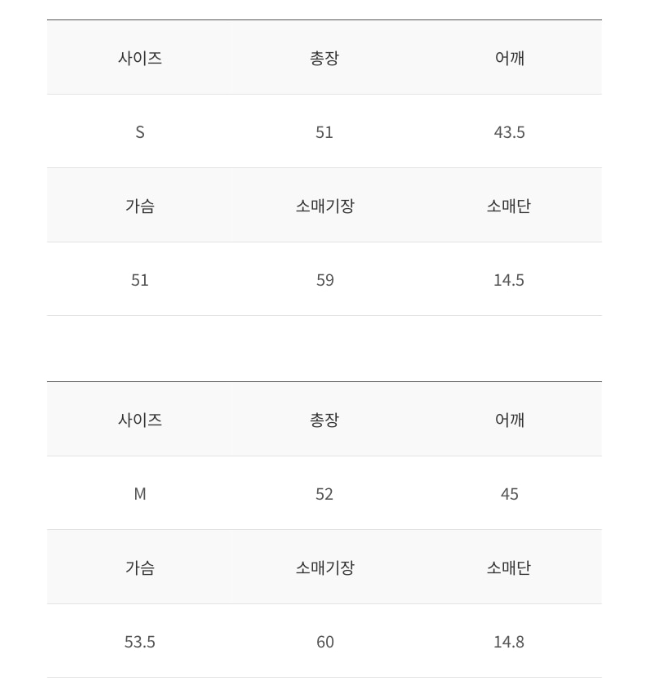Click 사이즈 header in the M table

point(140,420)
